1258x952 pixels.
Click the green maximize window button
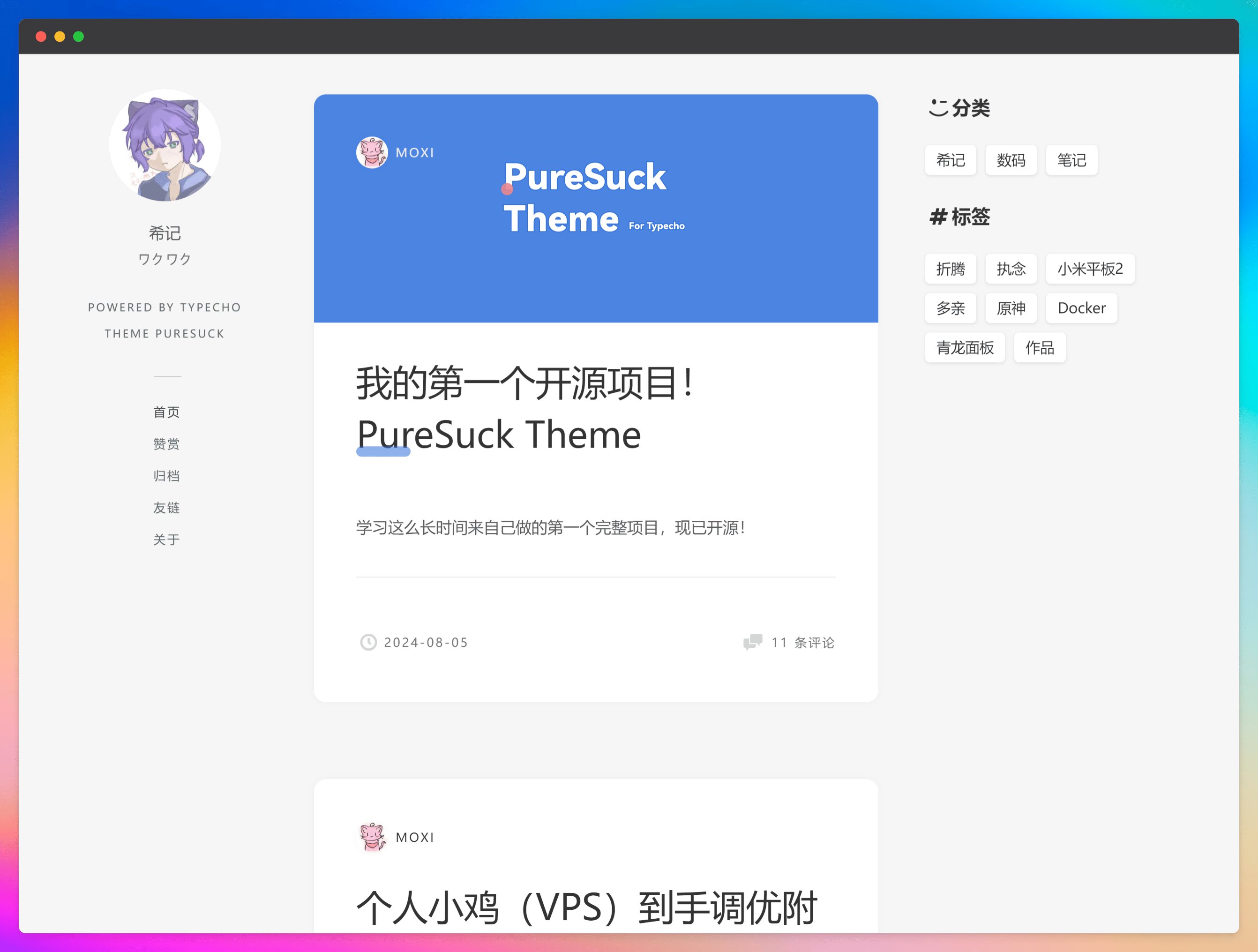point(78,37)
